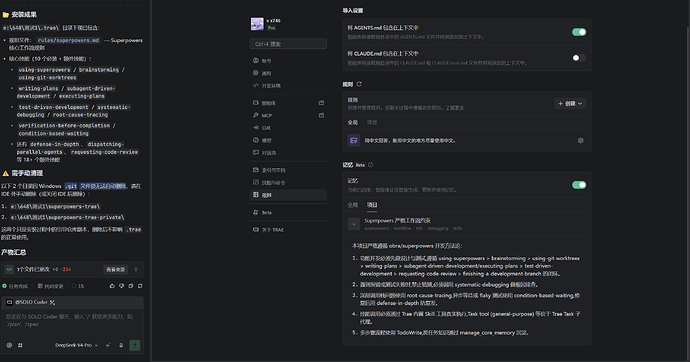Click the 产物汇总 heading
690x362 pixels.
[x=14, y=252]
